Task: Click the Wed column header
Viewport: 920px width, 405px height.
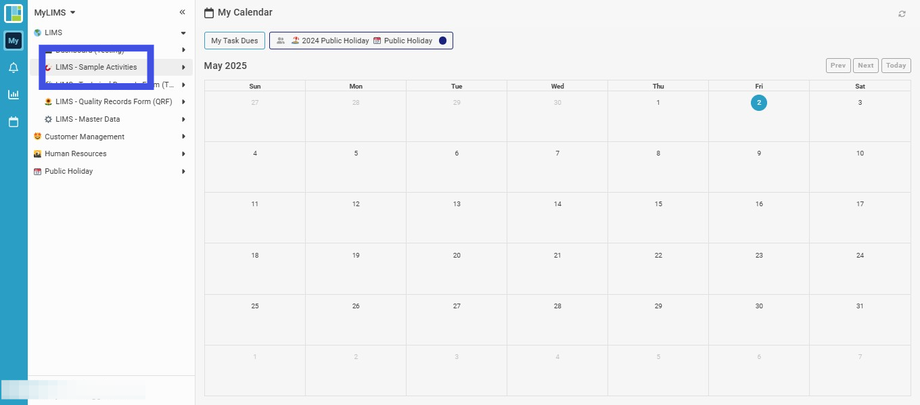Action: tap(557, 86)
